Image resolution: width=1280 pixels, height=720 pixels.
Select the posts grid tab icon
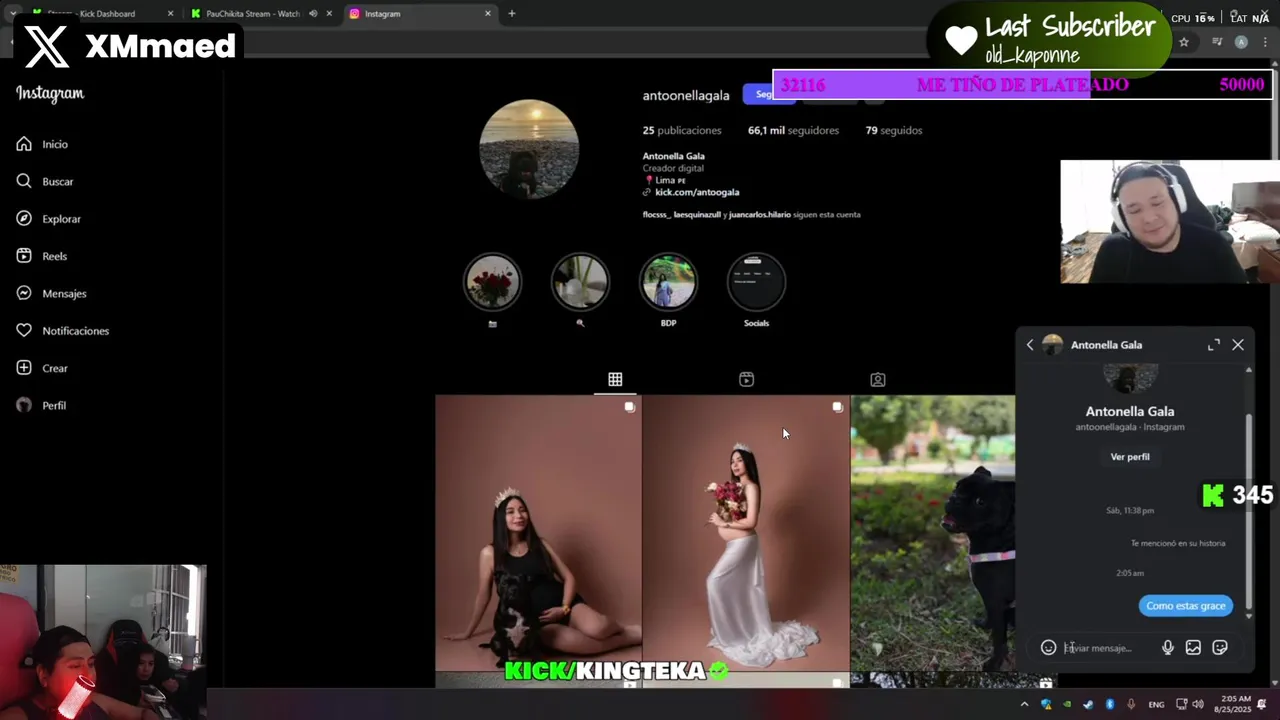615,379
